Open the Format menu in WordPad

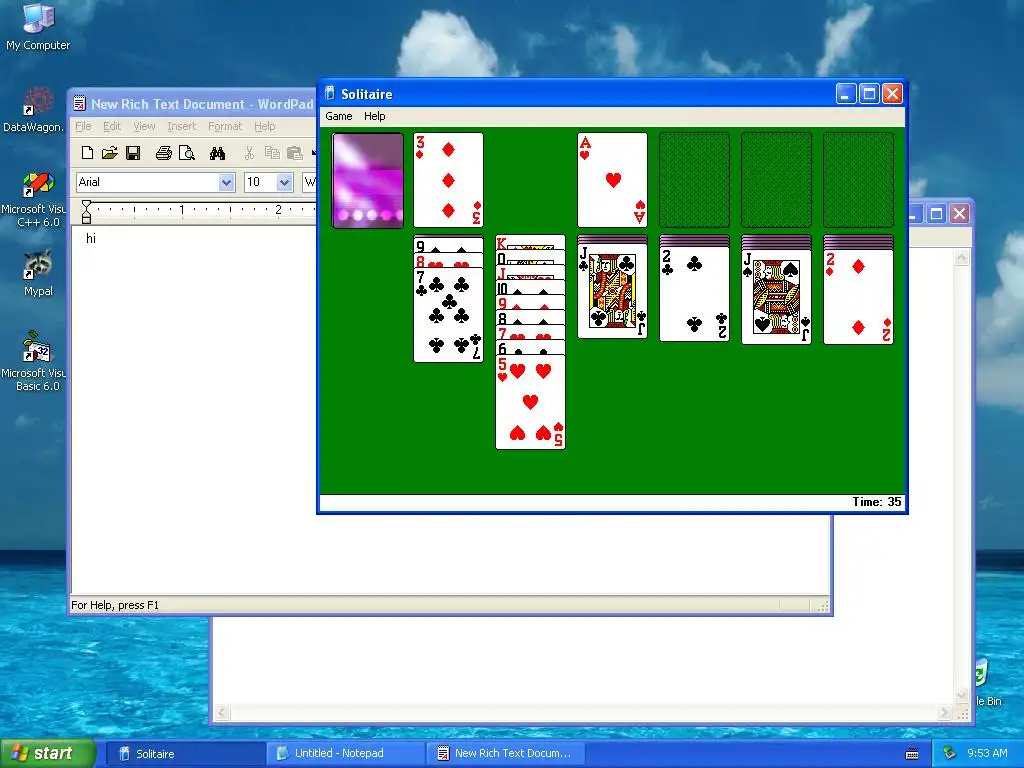pyautogui.click(x=225, y=126)
